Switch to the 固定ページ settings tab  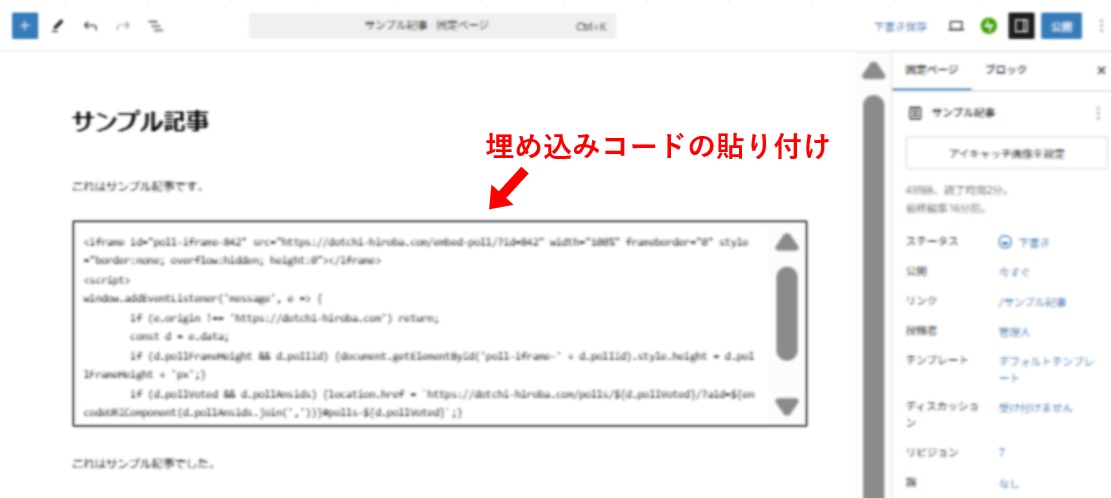coord(931,70)
